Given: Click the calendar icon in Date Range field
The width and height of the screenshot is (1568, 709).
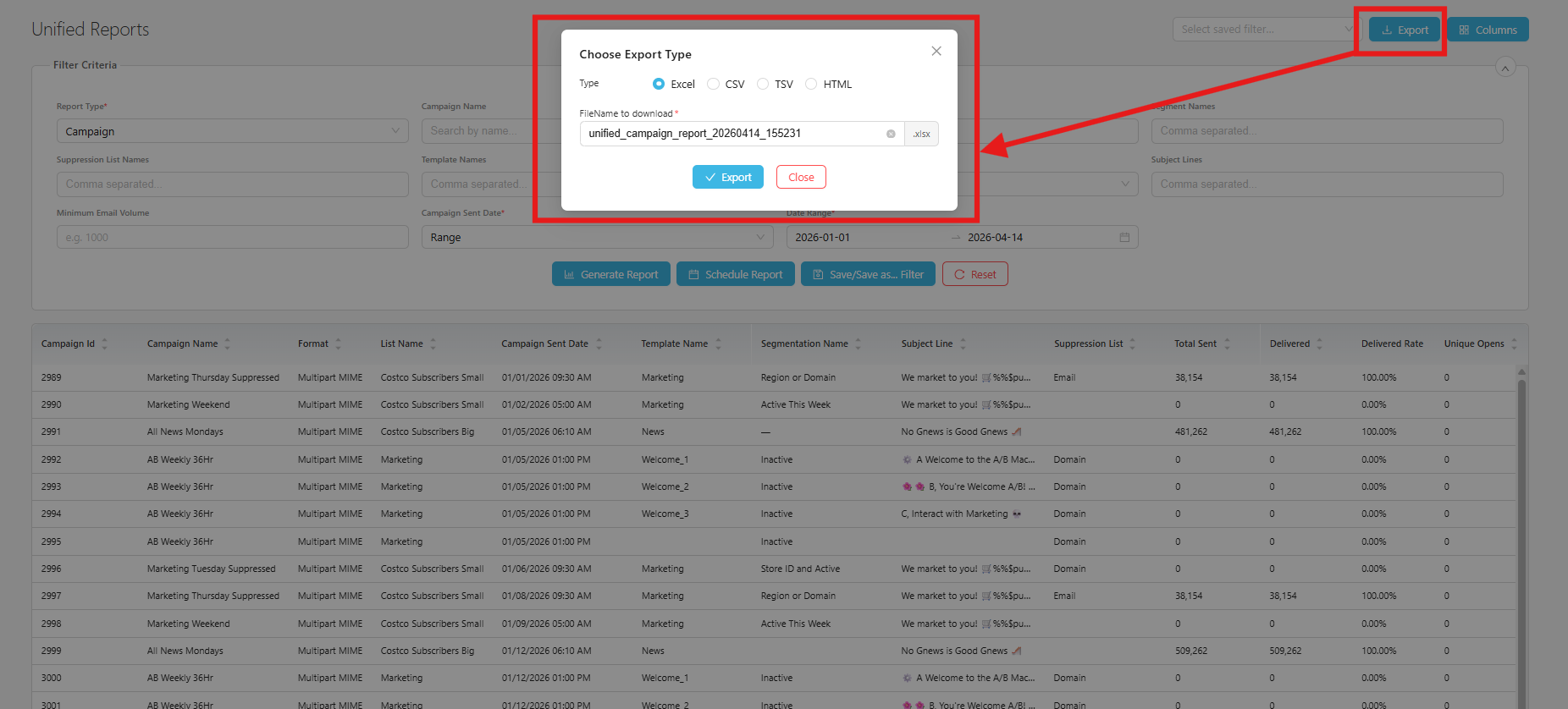Looking at the screenshot, I should coord(1124,238).
